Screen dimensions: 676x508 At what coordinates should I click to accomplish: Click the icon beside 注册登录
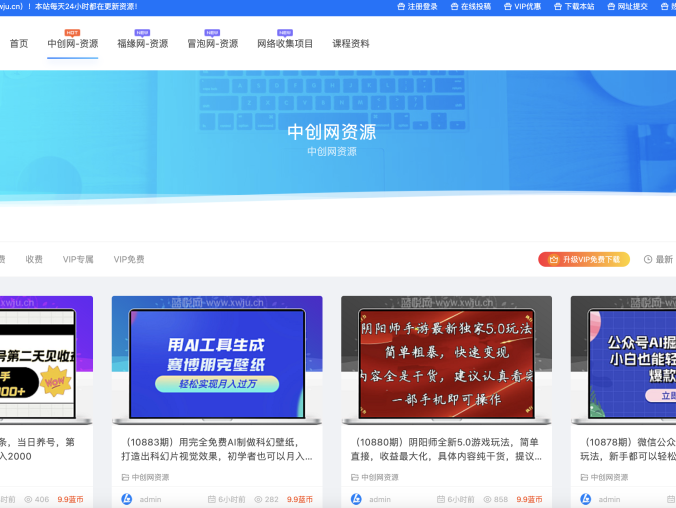pos(401,6)
